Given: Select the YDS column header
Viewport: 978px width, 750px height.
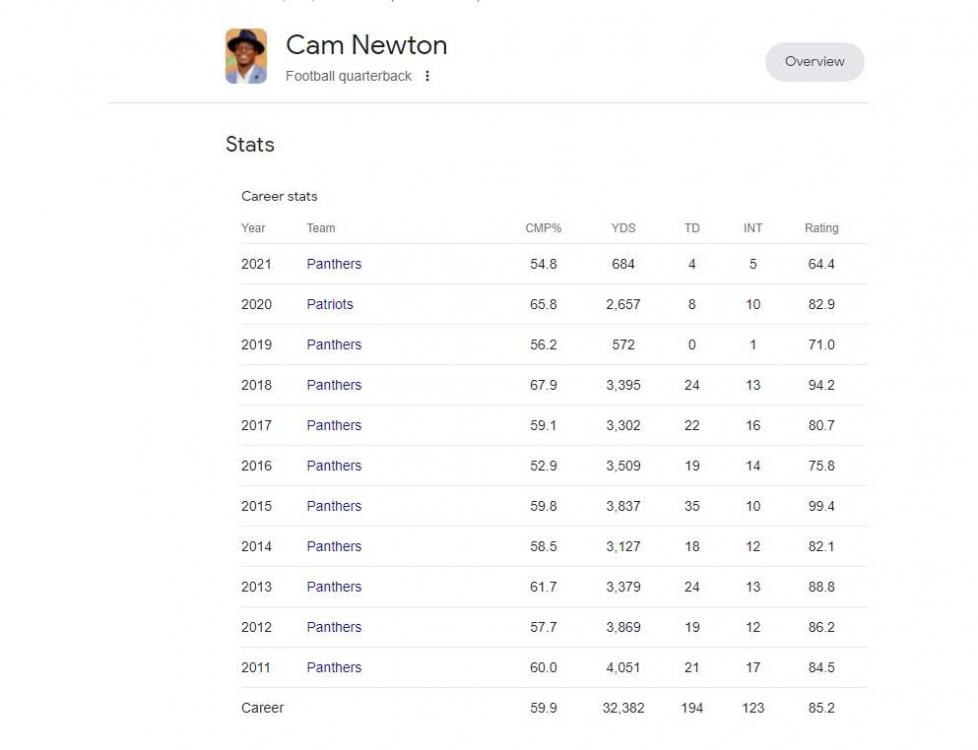Looking at the screenshot, I should pyautogui.click(x=625, y=228).
